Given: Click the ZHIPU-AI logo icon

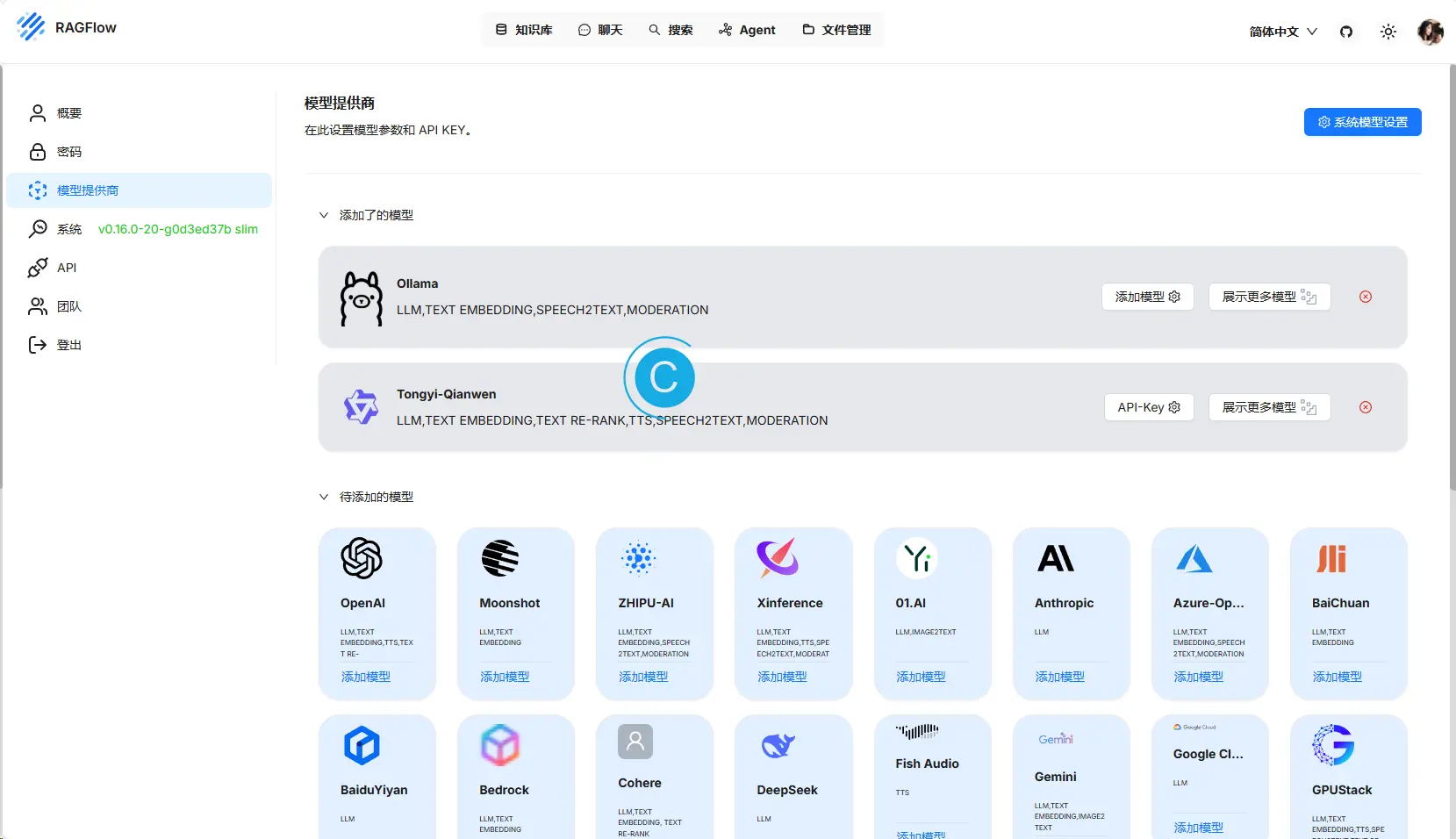Looking at the screenshot, I should (x=639, y=558).
